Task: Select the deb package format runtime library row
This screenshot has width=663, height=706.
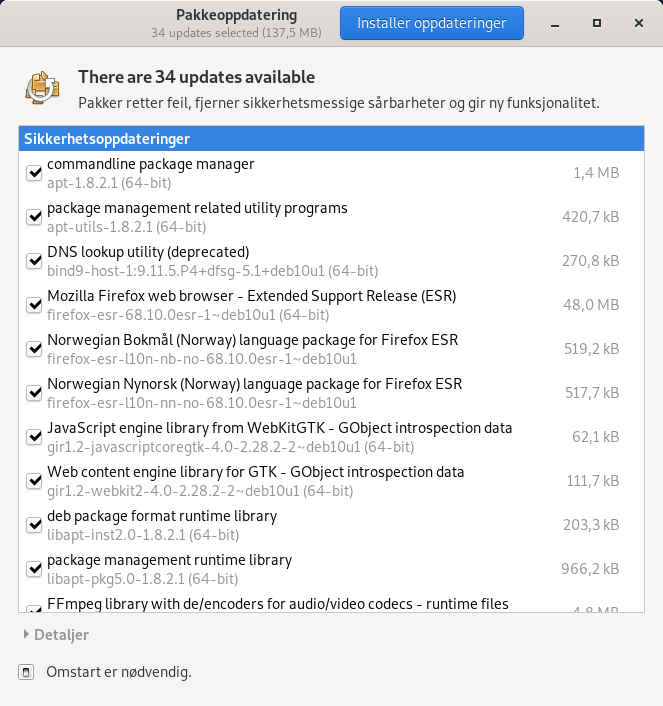Action: (x=300, y=525)
